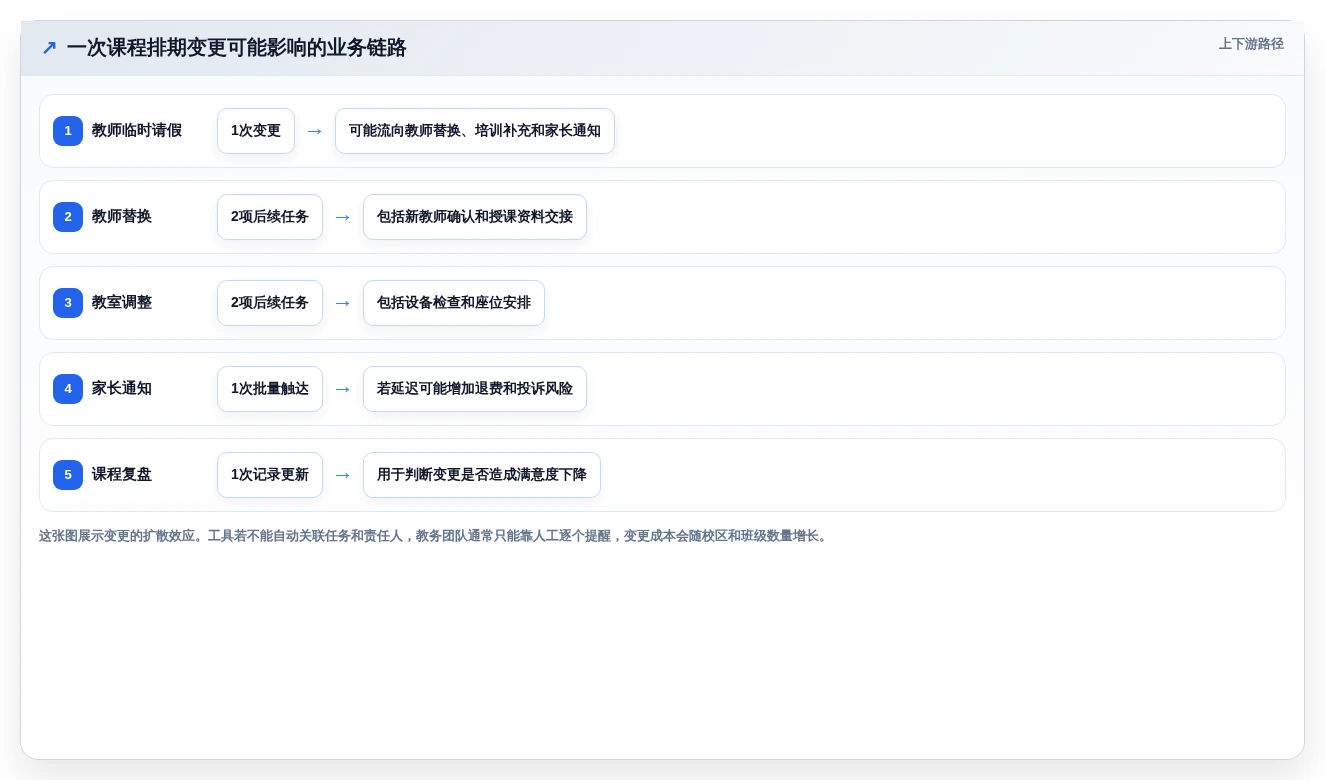Click the 1次记录更新 chip

tap(270, 475)
